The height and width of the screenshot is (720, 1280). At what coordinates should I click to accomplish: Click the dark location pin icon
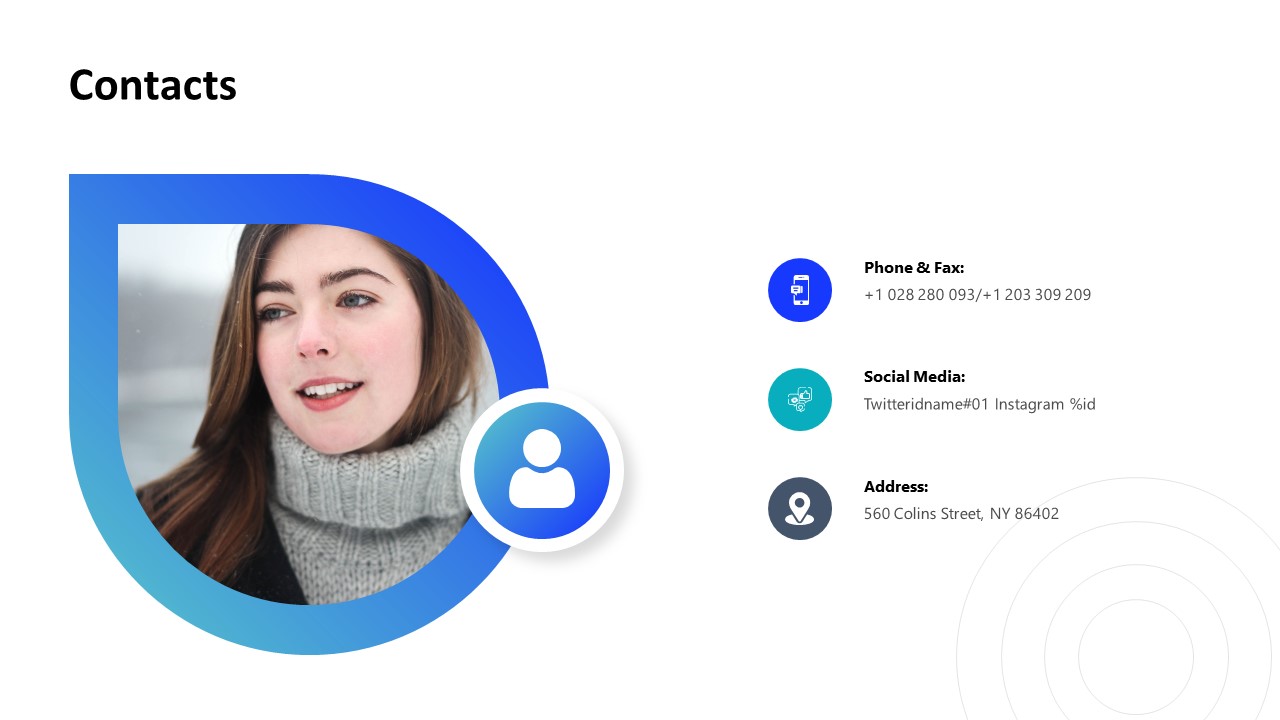[800, 508]
